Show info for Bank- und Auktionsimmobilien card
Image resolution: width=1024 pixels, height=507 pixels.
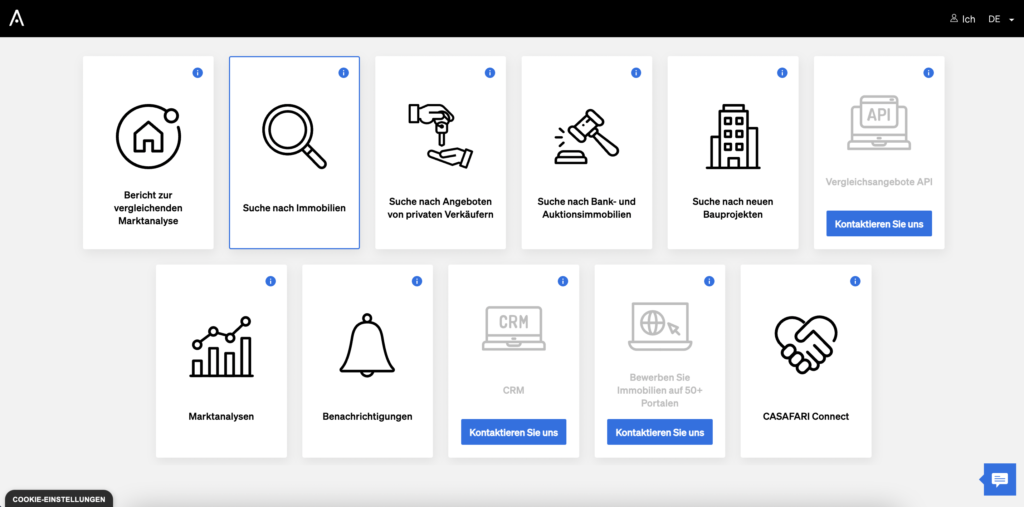click(636, 73)
